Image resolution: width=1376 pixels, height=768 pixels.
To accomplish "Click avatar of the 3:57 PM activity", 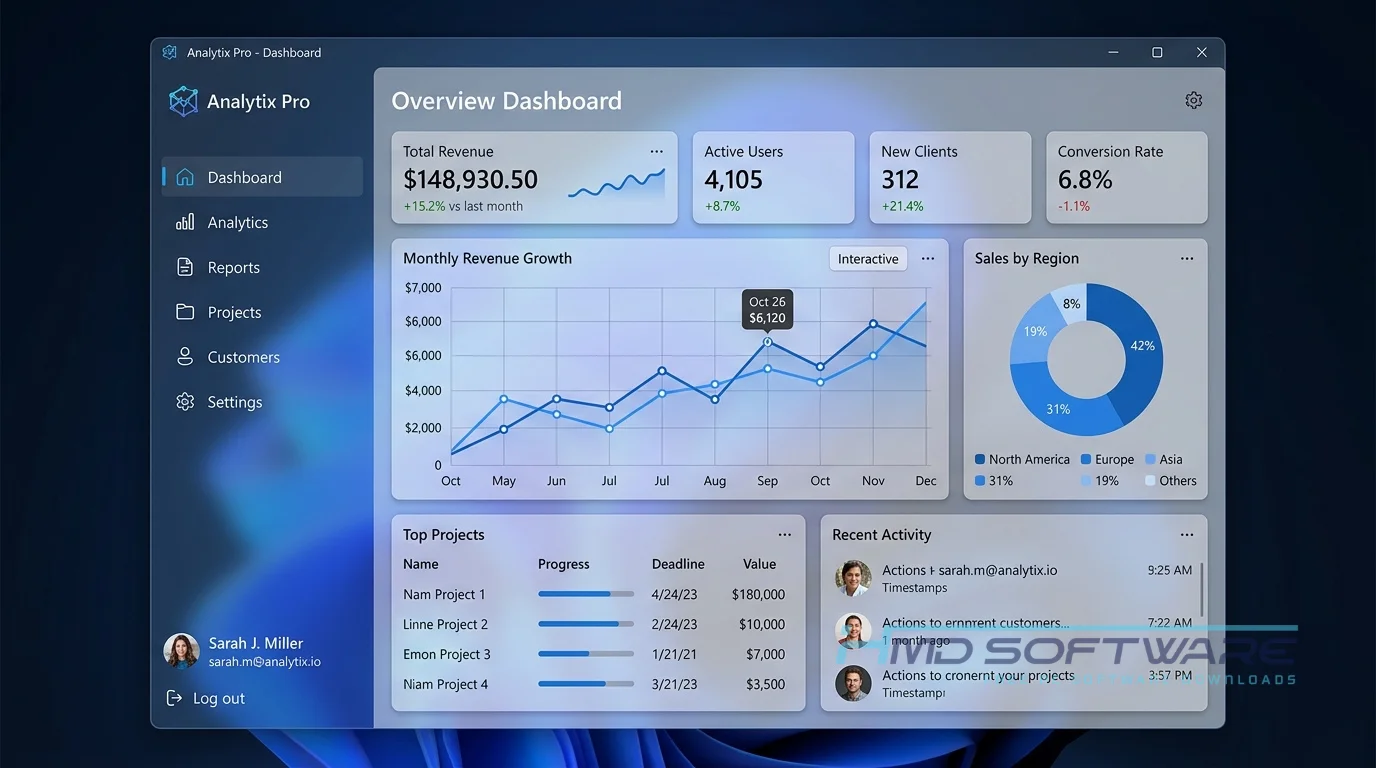I will (853, 683).
